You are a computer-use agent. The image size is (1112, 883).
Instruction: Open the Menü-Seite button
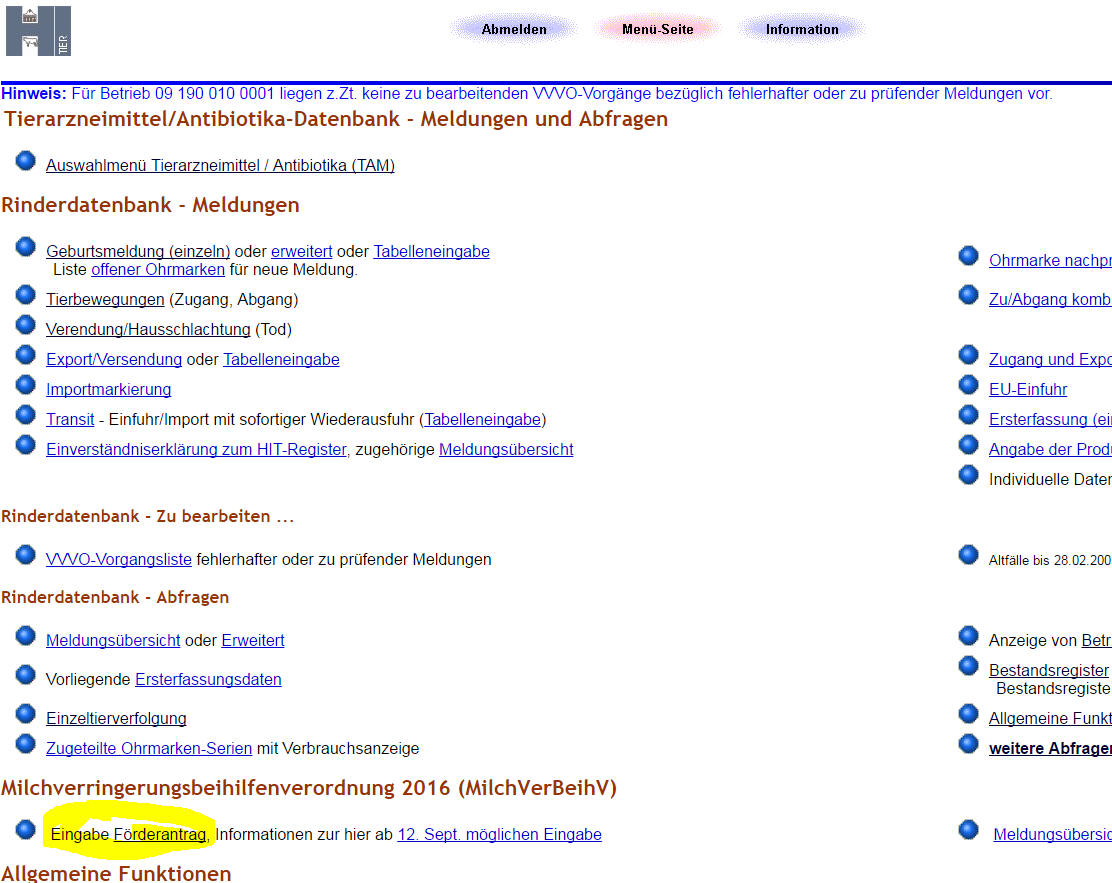click(x=657, y=29)
